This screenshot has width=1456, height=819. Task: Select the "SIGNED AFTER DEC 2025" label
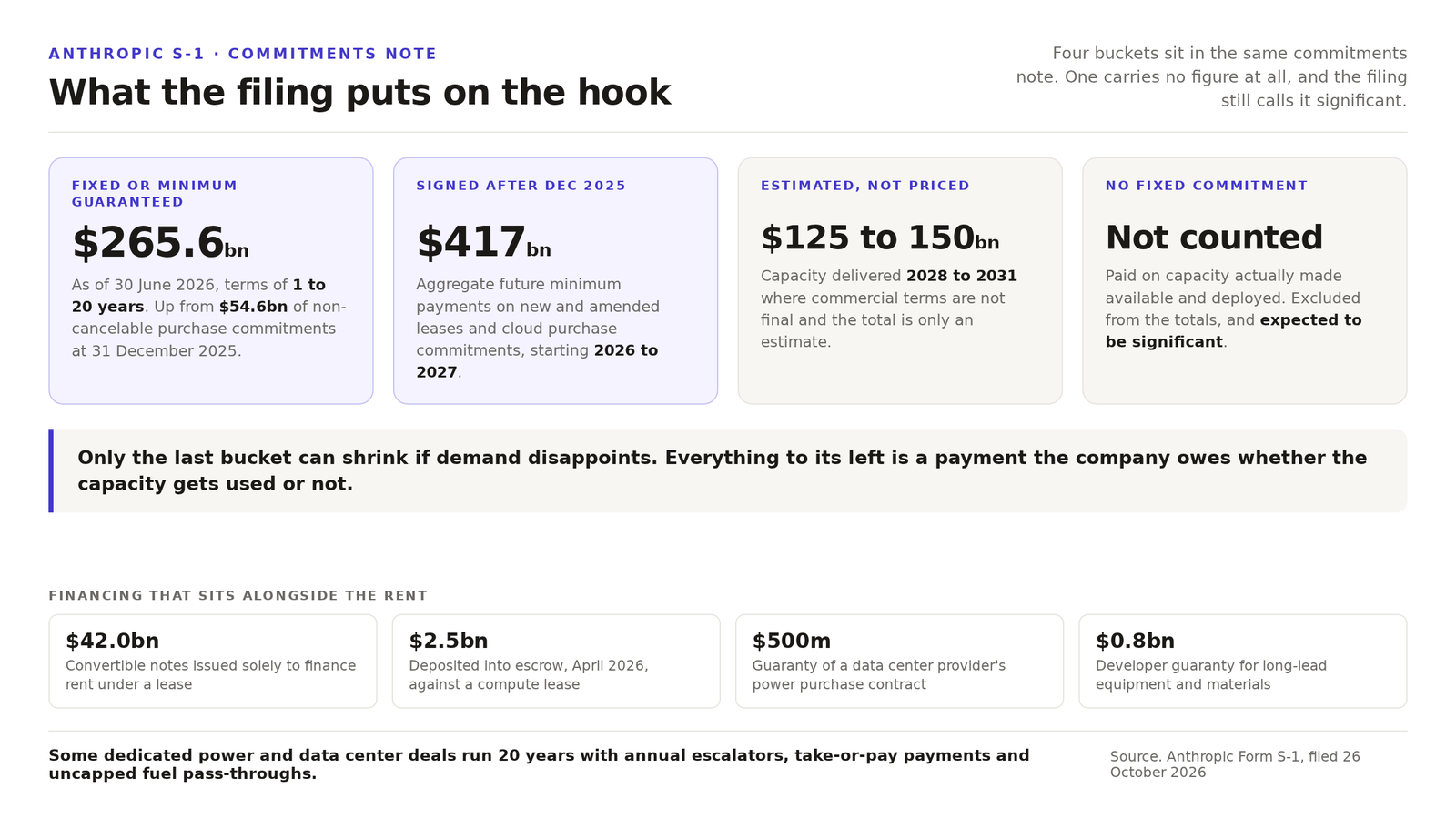(521, 186)
